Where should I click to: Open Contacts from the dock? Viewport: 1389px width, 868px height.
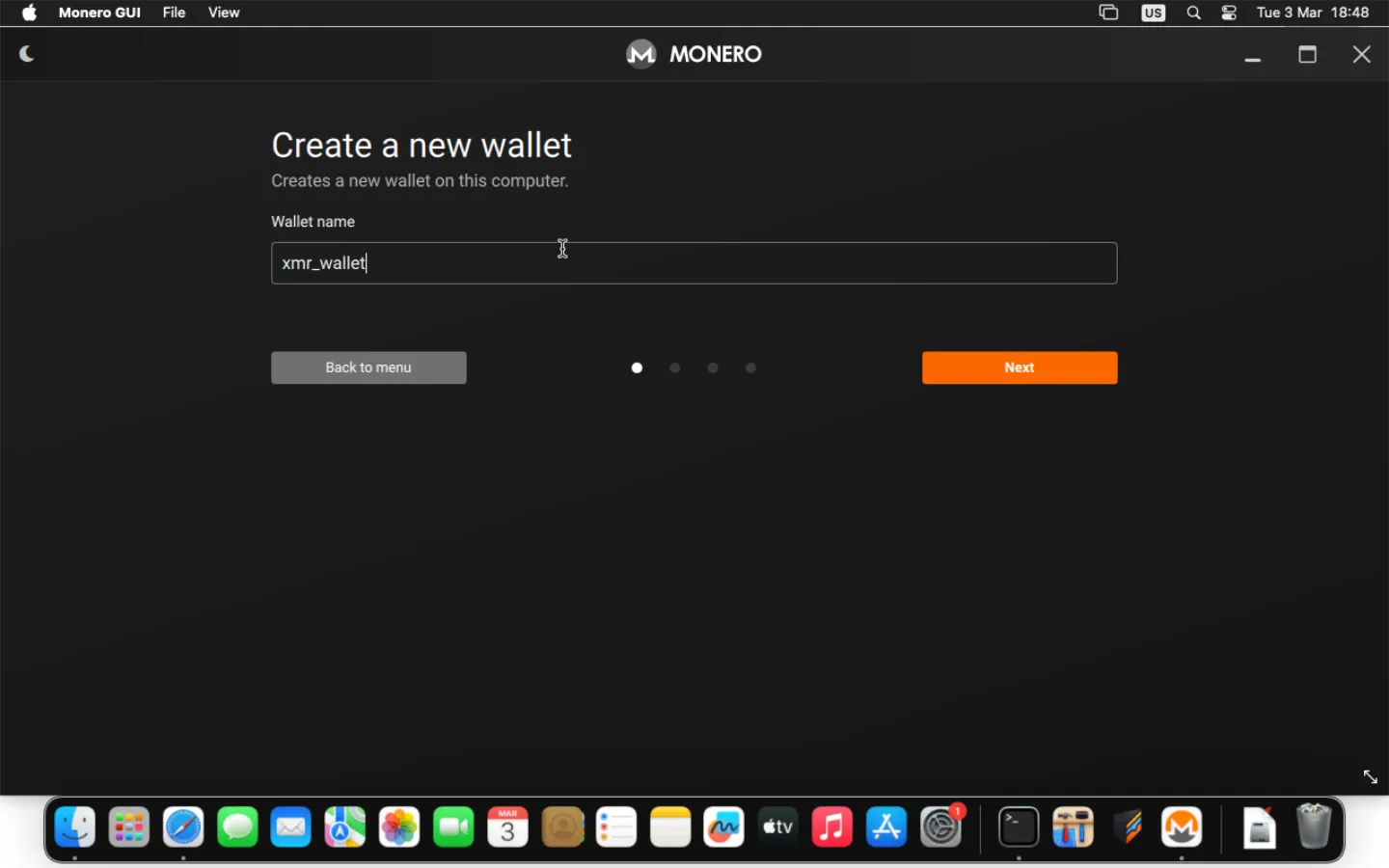[x=562, y=827]
